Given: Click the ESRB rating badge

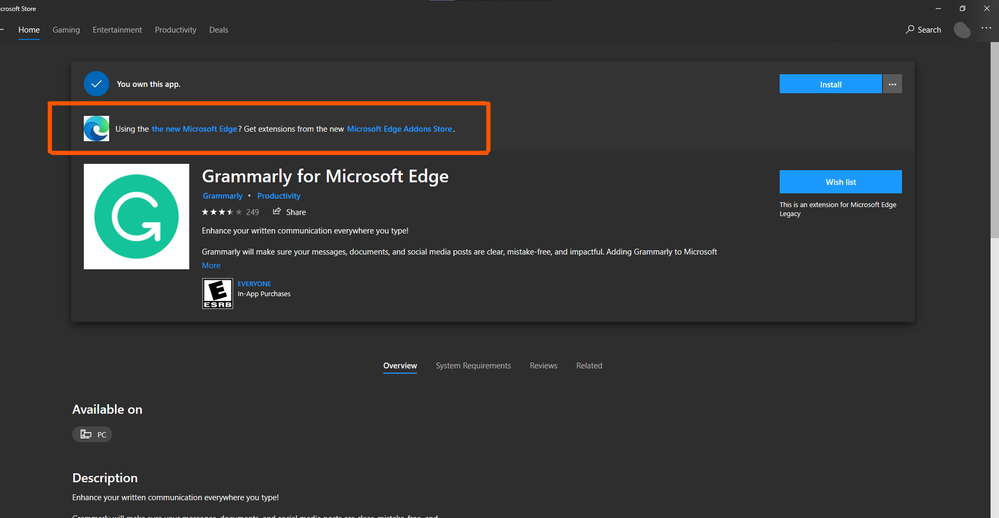Looking at the screenshot, I should 217,293.
